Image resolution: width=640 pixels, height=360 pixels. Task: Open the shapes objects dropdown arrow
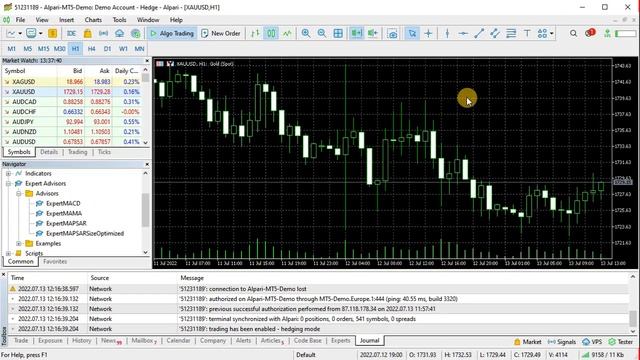(x=552, y=33)
